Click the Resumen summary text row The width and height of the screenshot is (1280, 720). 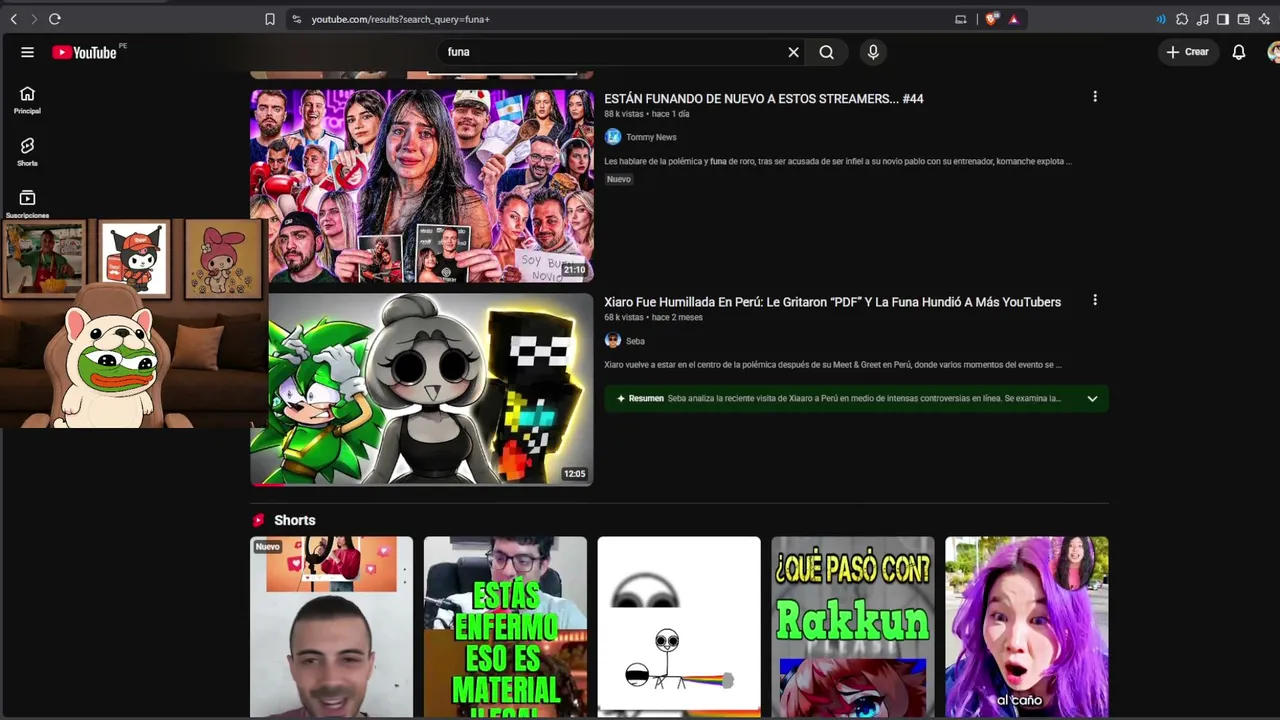pos(856,399)
